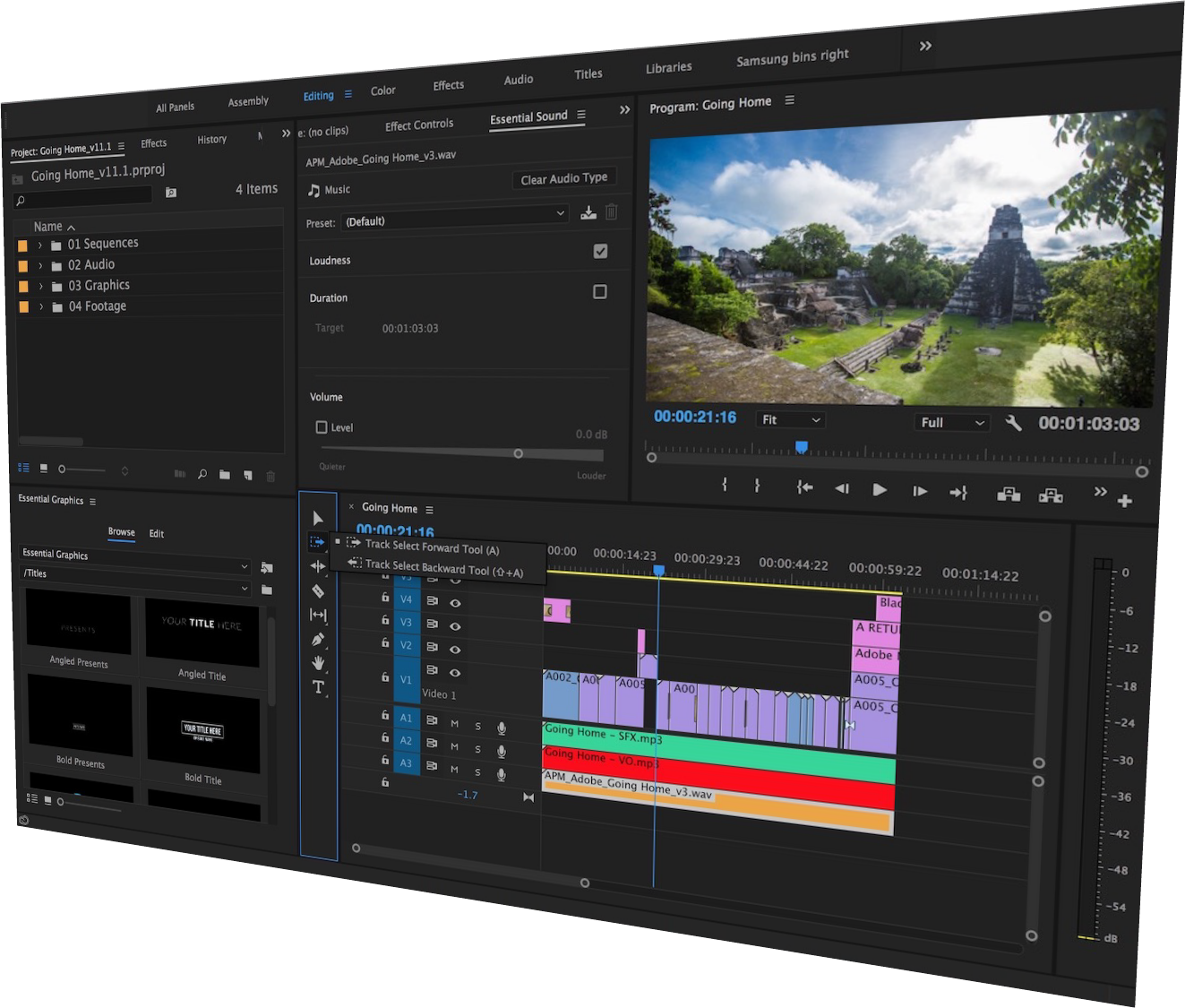Adjust the Volume level slider handle
The height and width of the screenshot is (1008, 1185).
coord(518,453)
